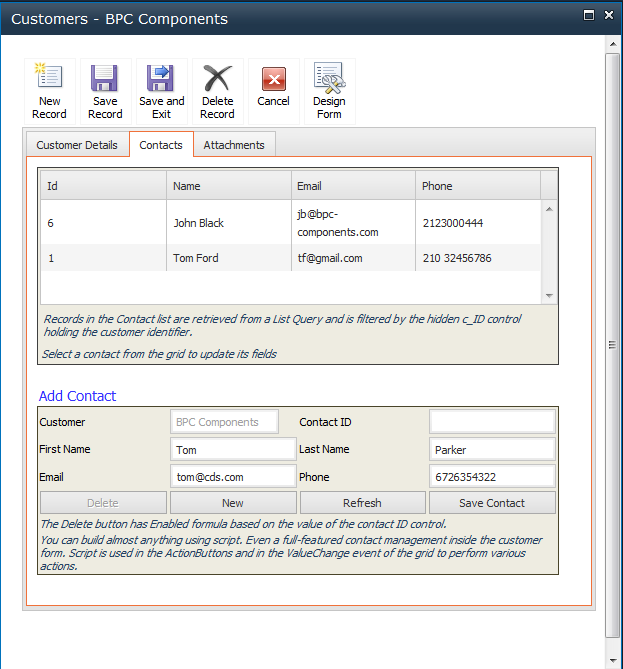
Task: Click the Id cell showing 6
Action: coord(103,223)
